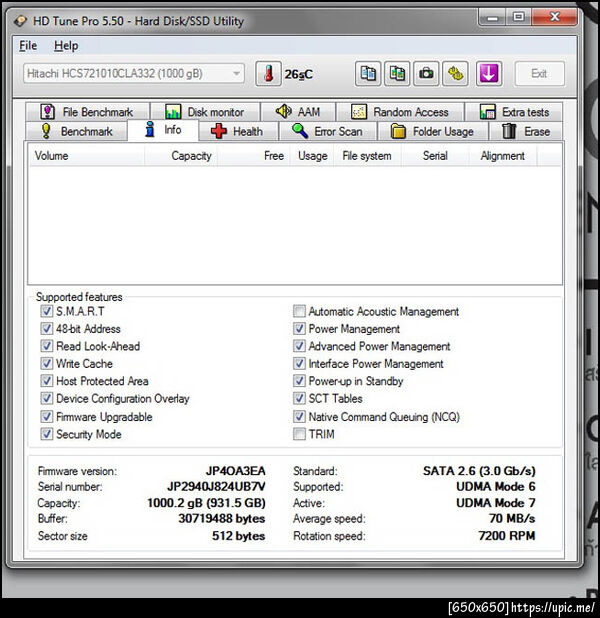Click the Usage column header
600x618 pixels.
(312, 156)
